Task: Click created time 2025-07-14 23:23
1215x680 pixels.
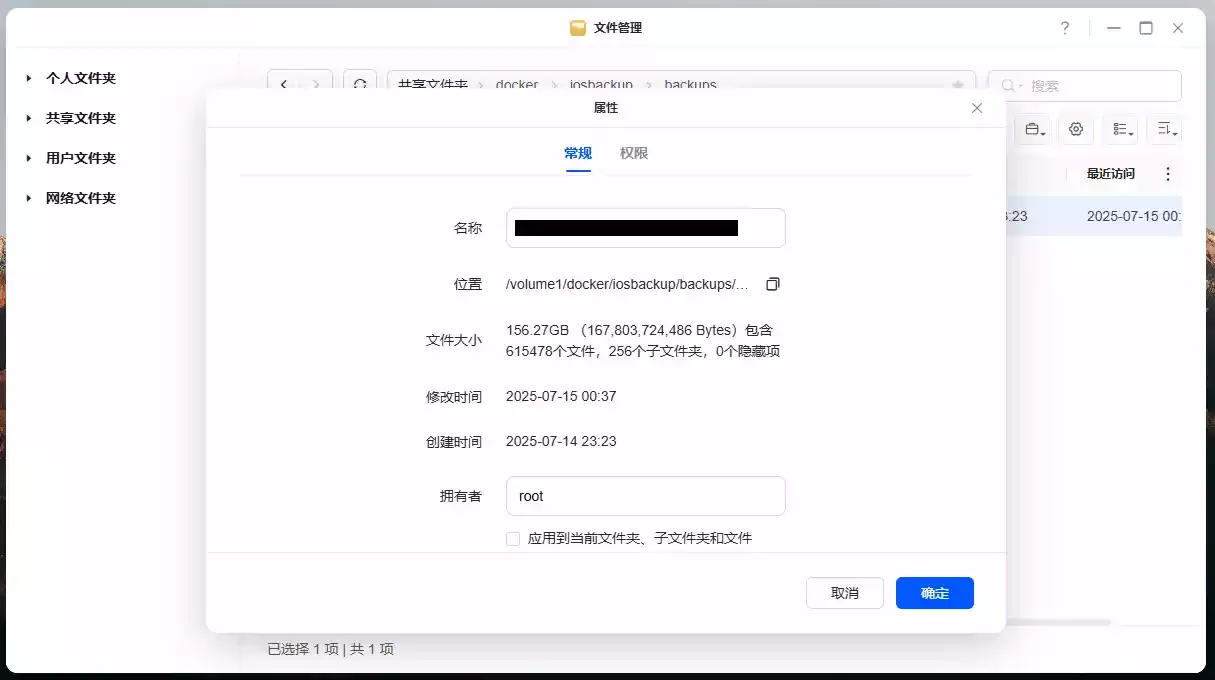Action: [x=561, y=441]
